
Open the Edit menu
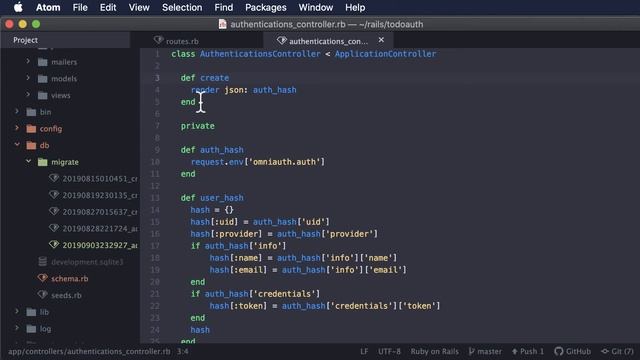108,7
